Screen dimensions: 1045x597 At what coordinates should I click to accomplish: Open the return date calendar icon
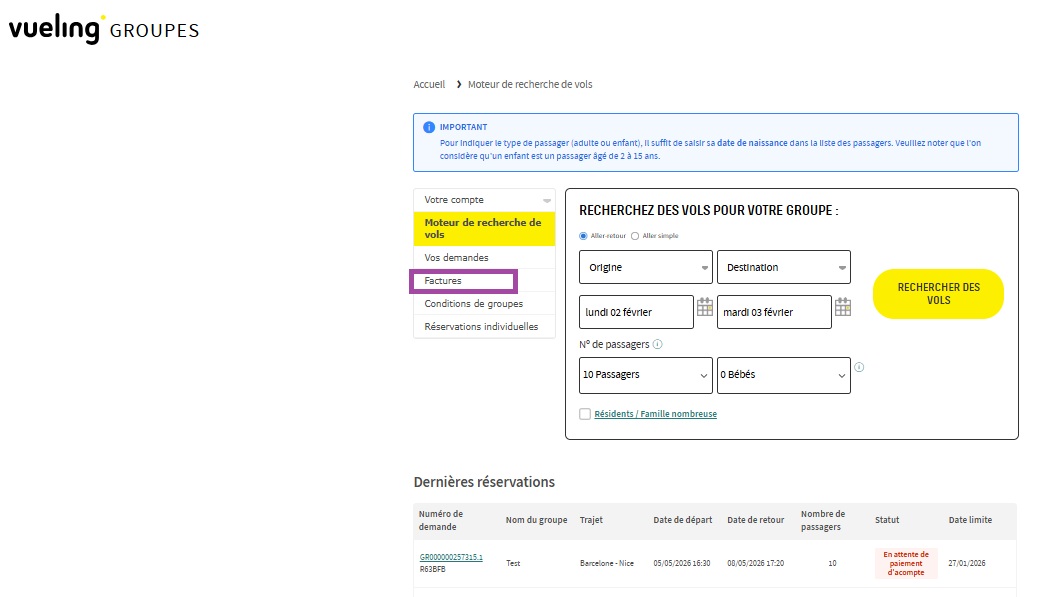[843, 308]
